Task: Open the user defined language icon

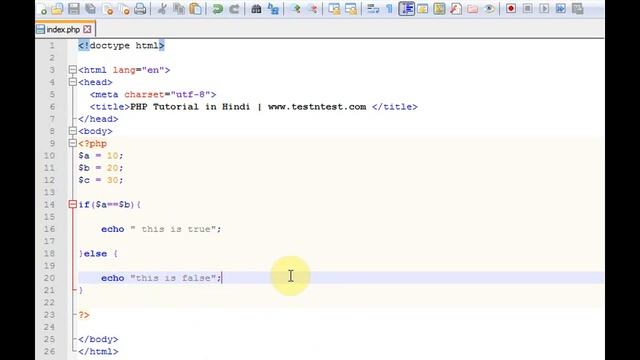Action: coord(423,9)
